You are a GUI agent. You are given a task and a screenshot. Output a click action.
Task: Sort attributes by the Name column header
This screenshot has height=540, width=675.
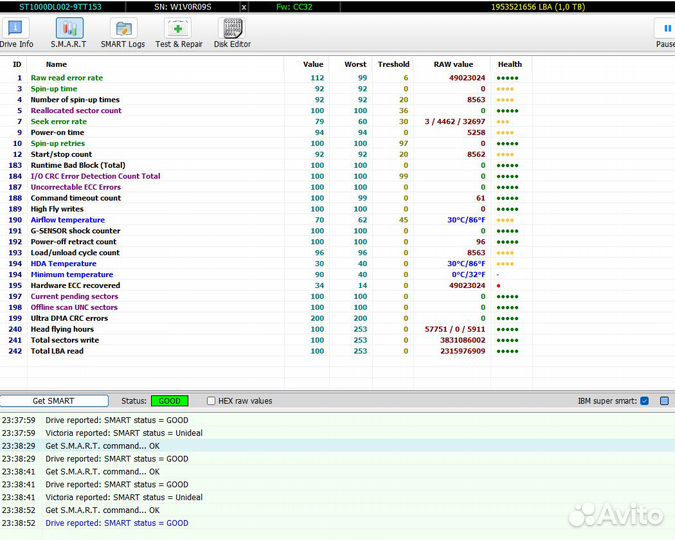(x=57, y=64)
